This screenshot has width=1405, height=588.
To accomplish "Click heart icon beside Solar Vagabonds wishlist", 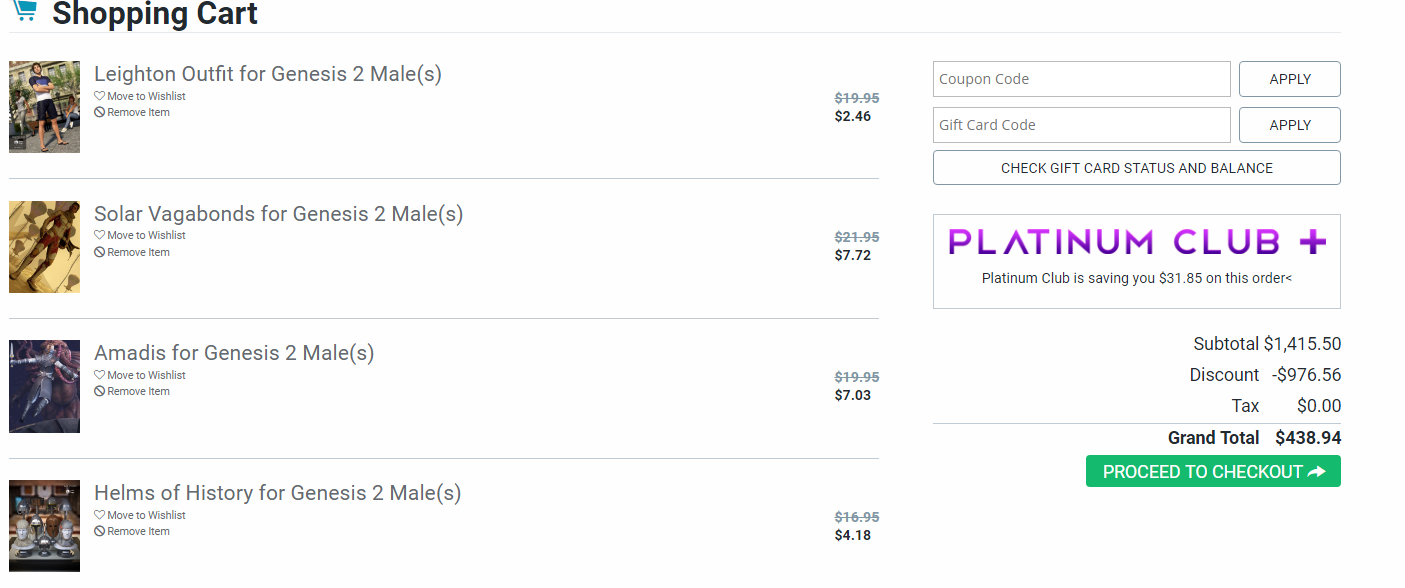I will (x=99, y=236).
